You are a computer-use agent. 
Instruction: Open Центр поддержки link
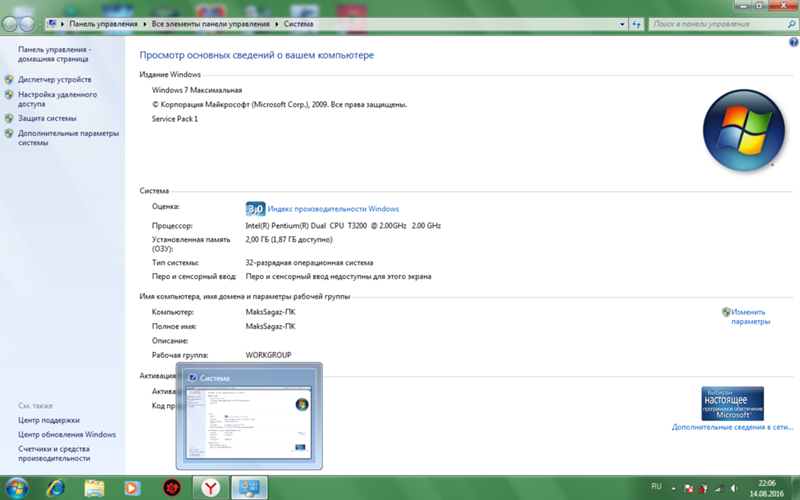(49, 420)
